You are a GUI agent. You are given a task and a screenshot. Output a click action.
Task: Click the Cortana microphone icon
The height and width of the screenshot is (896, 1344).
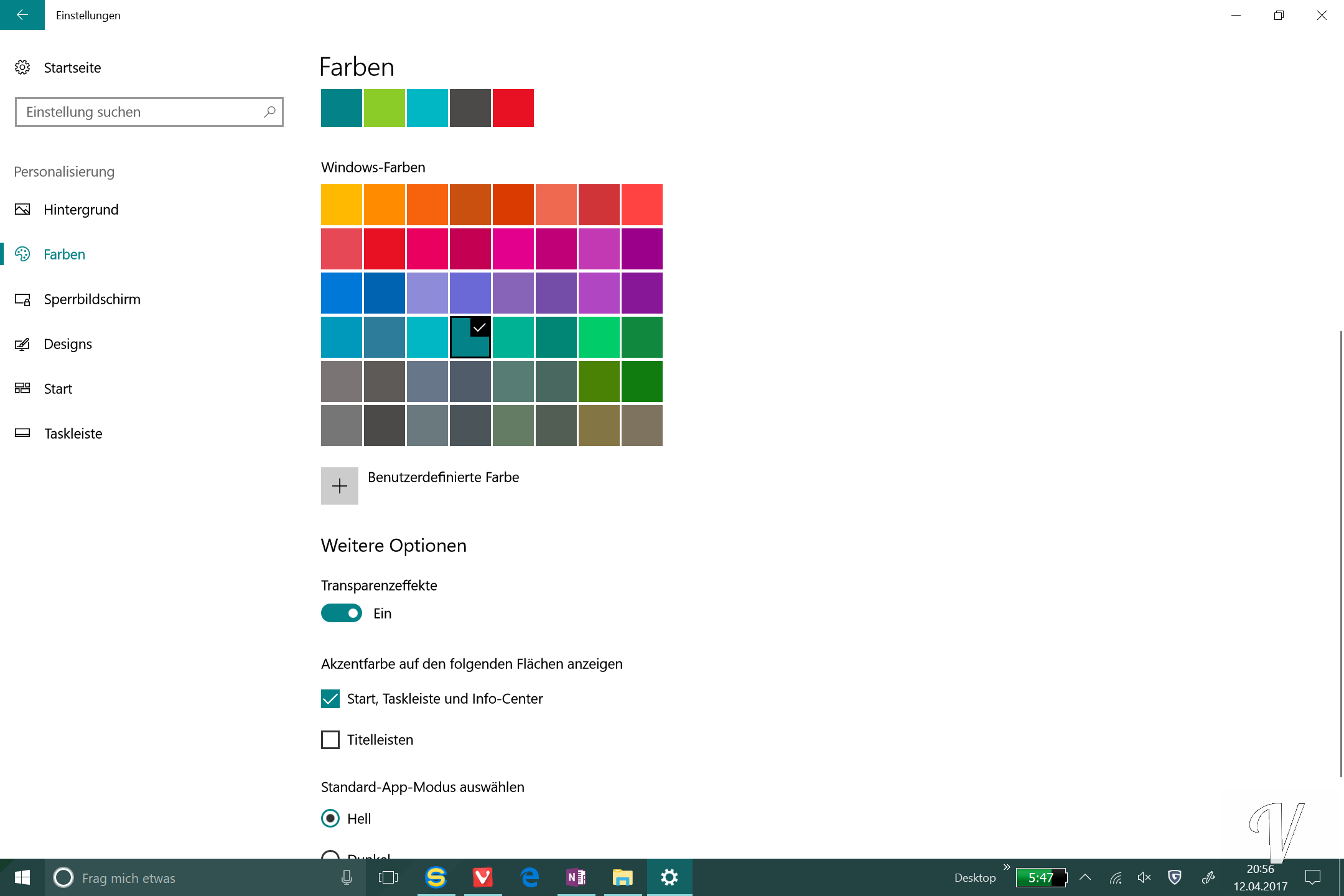point(347,877)
